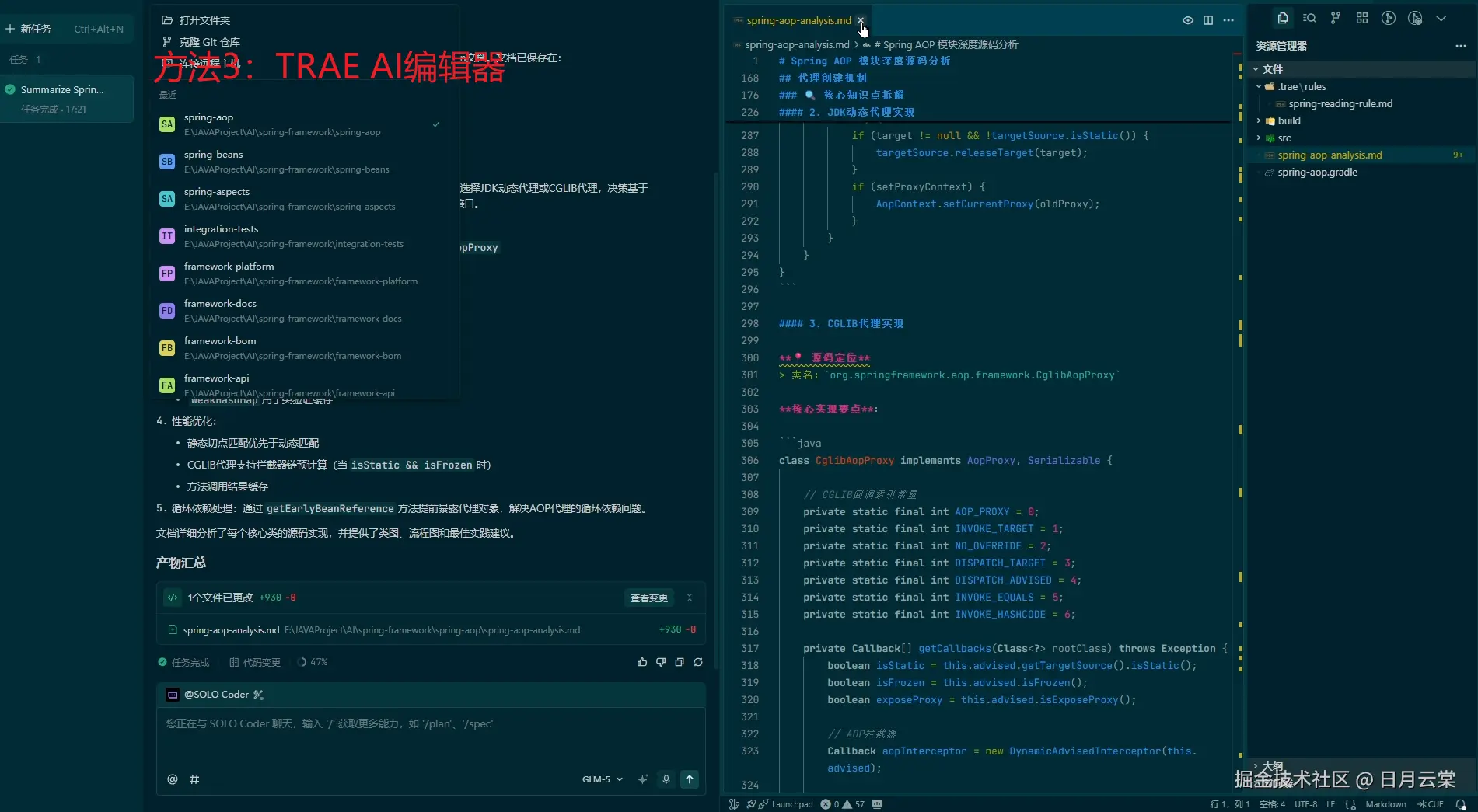Open the GLM-5 model dropdown
This screenshot has height=812, width=1478.
point(602,779)
